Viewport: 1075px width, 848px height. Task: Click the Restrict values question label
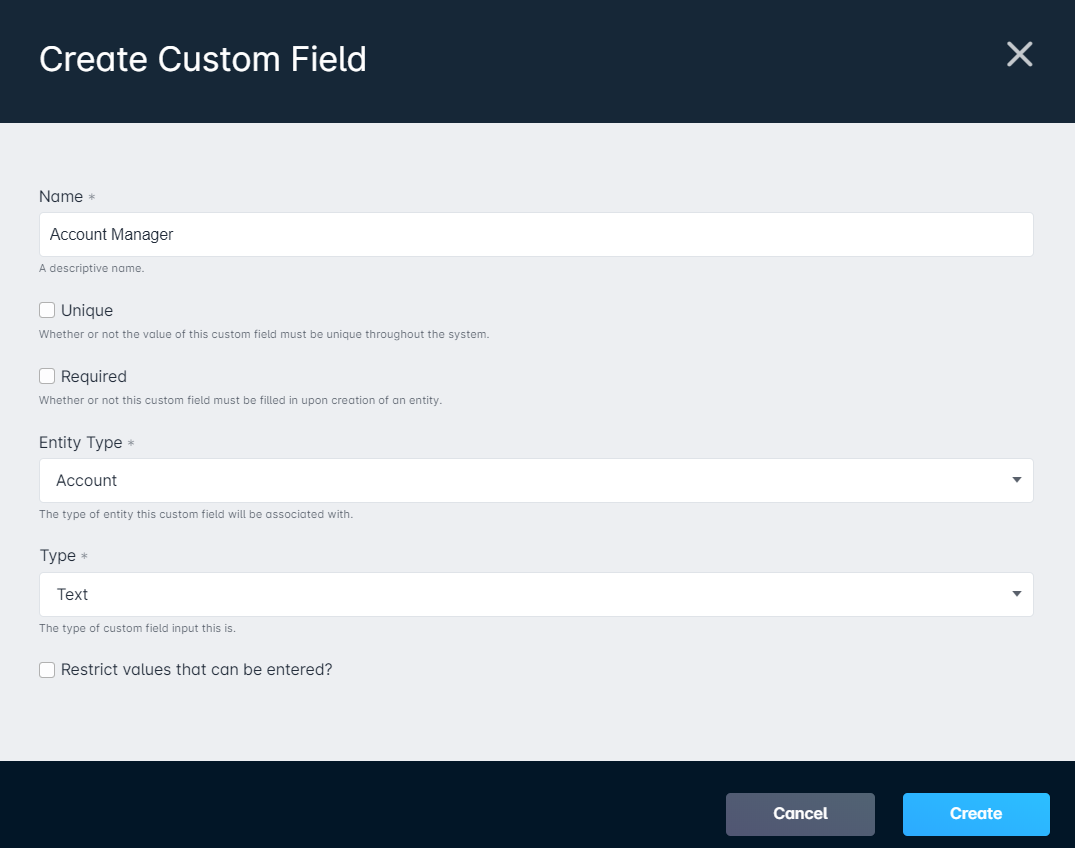[197, 670]
